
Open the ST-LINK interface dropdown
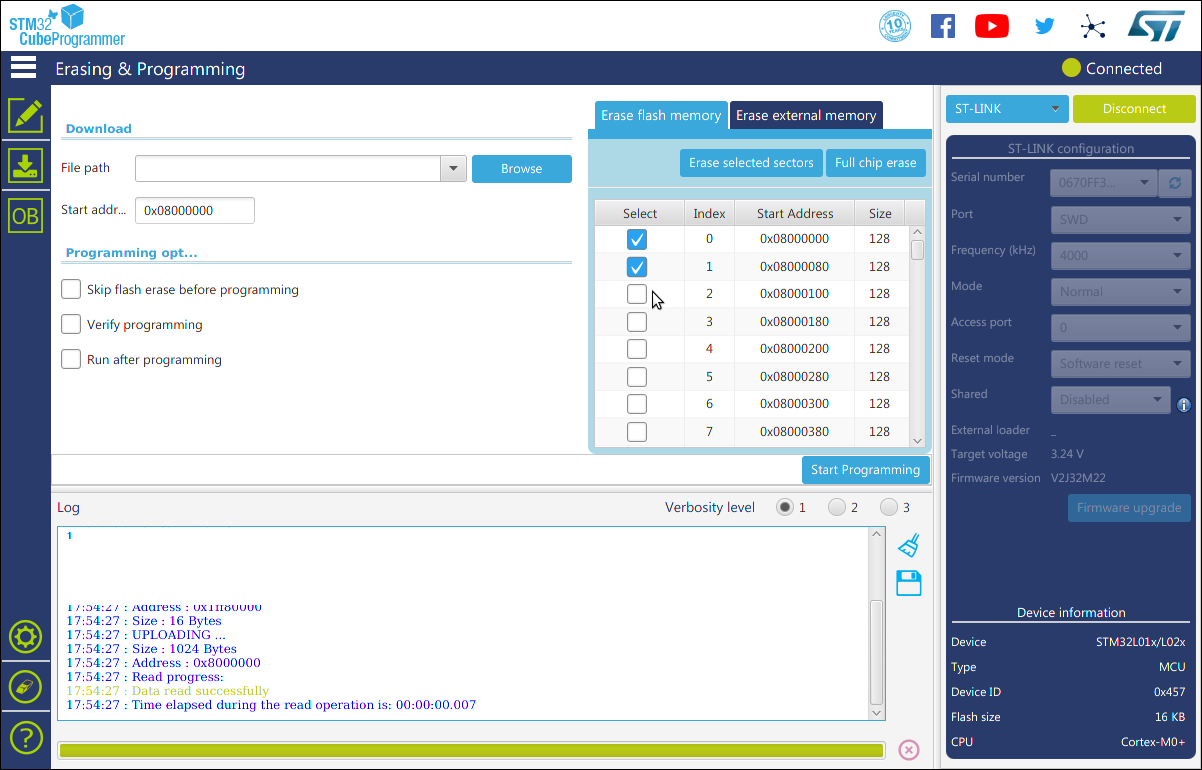pos(1007,109)
